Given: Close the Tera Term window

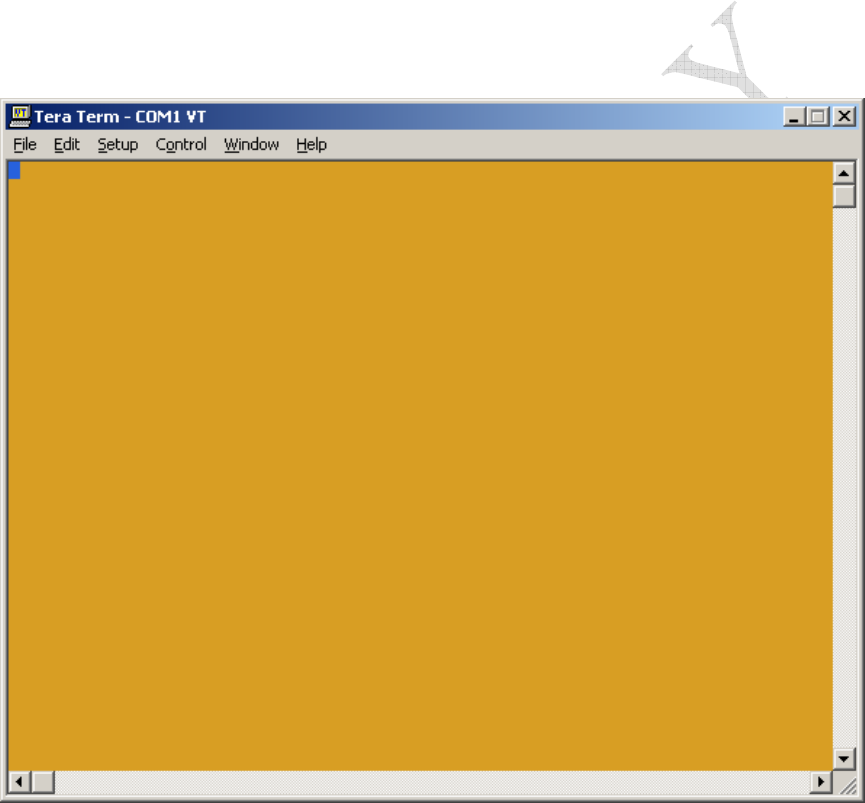Looking at the screenshot, I should (x=844, y=116).
